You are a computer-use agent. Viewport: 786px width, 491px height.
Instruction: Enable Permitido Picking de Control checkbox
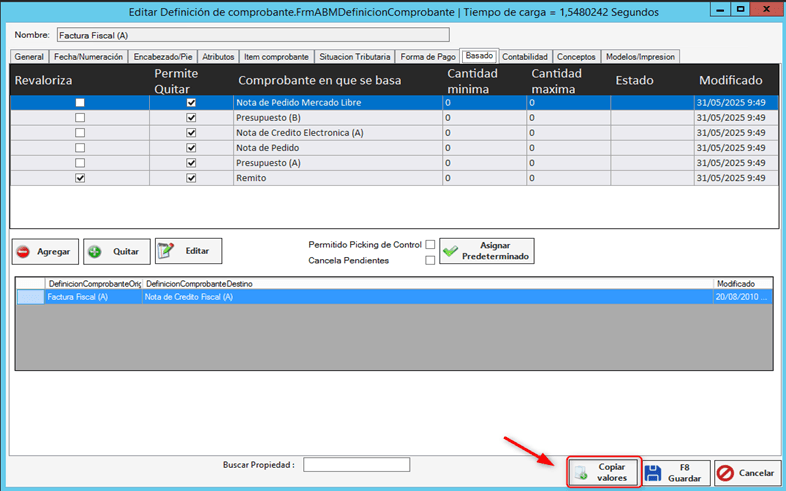(430, 244)
